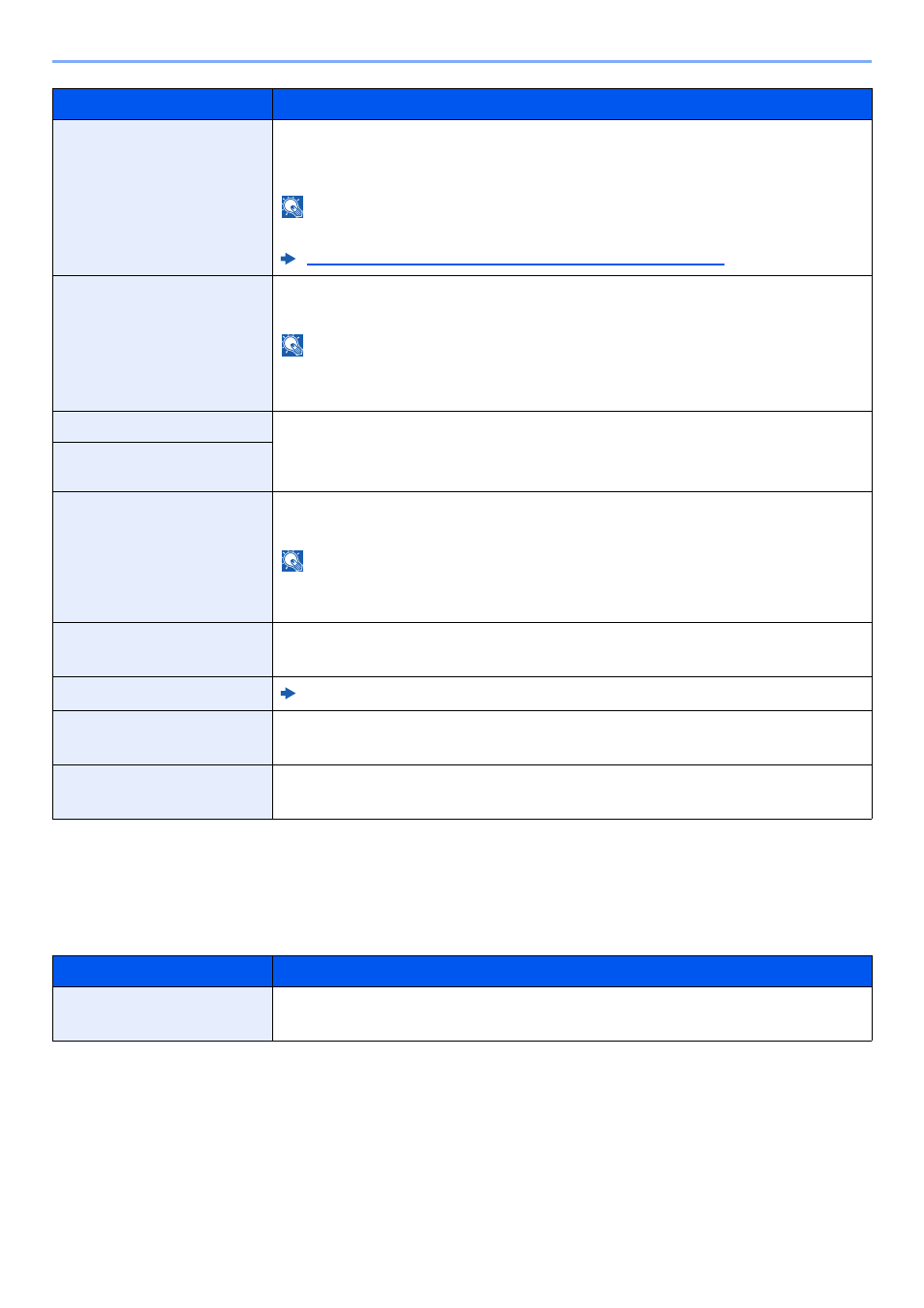Select the right blue header cell of the upper table

click(x=572, y=105)
